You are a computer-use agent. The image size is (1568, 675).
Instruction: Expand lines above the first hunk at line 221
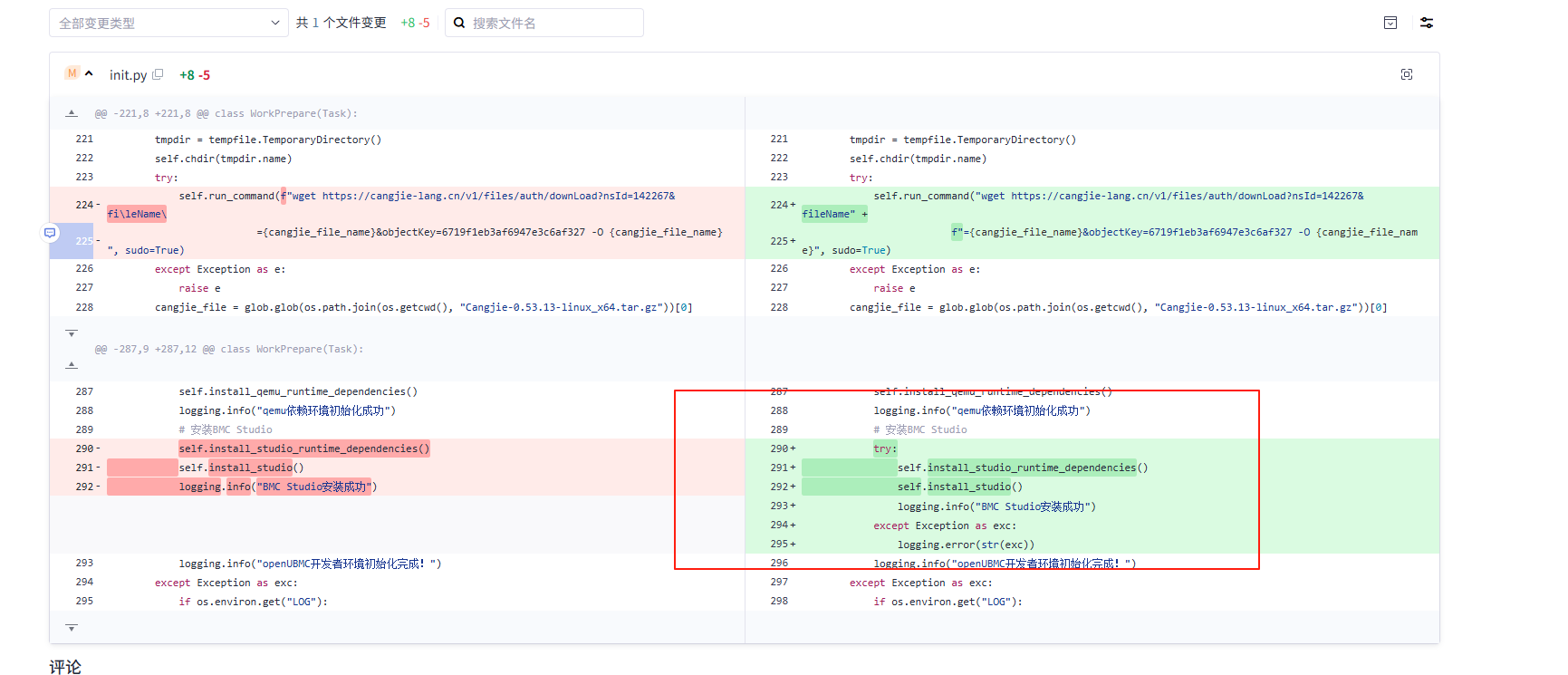[x=72, y=113]
